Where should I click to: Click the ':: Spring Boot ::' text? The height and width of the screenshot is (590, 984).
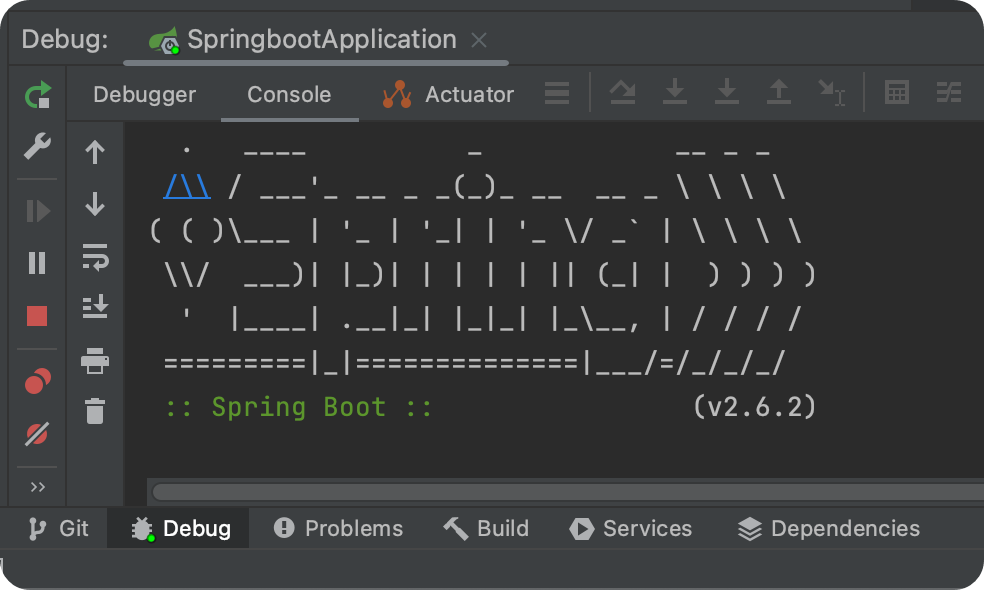tap(299, 407)
